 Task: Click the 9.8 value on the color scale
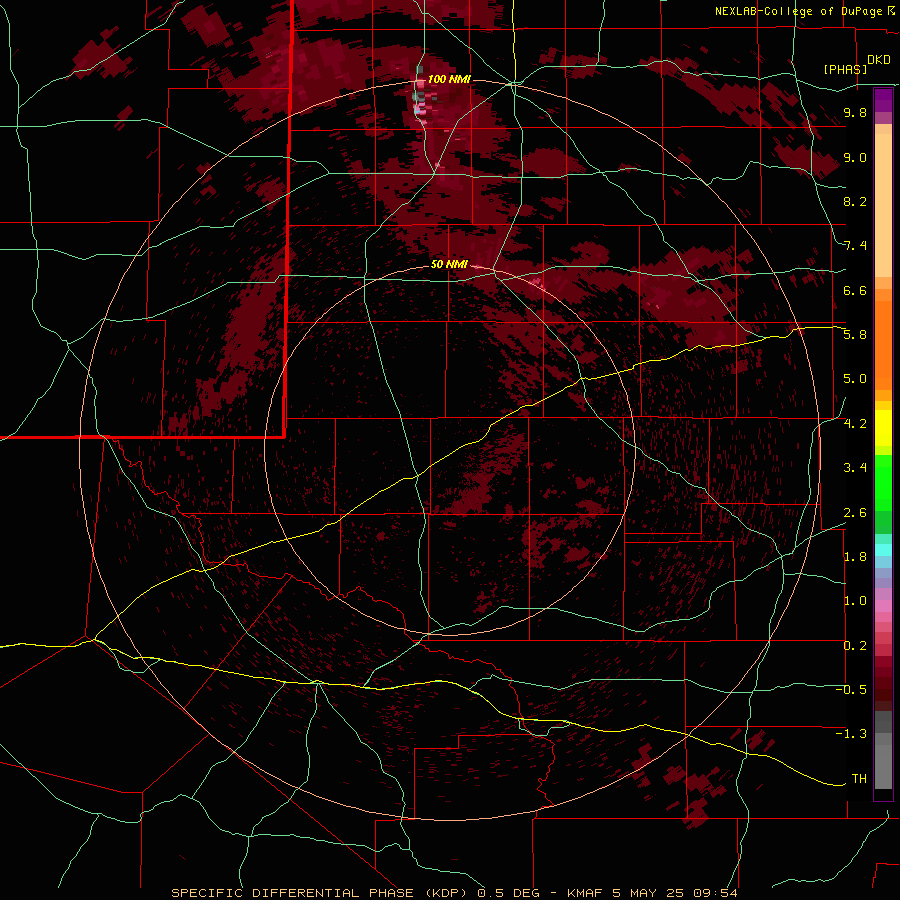coord(855,112)
